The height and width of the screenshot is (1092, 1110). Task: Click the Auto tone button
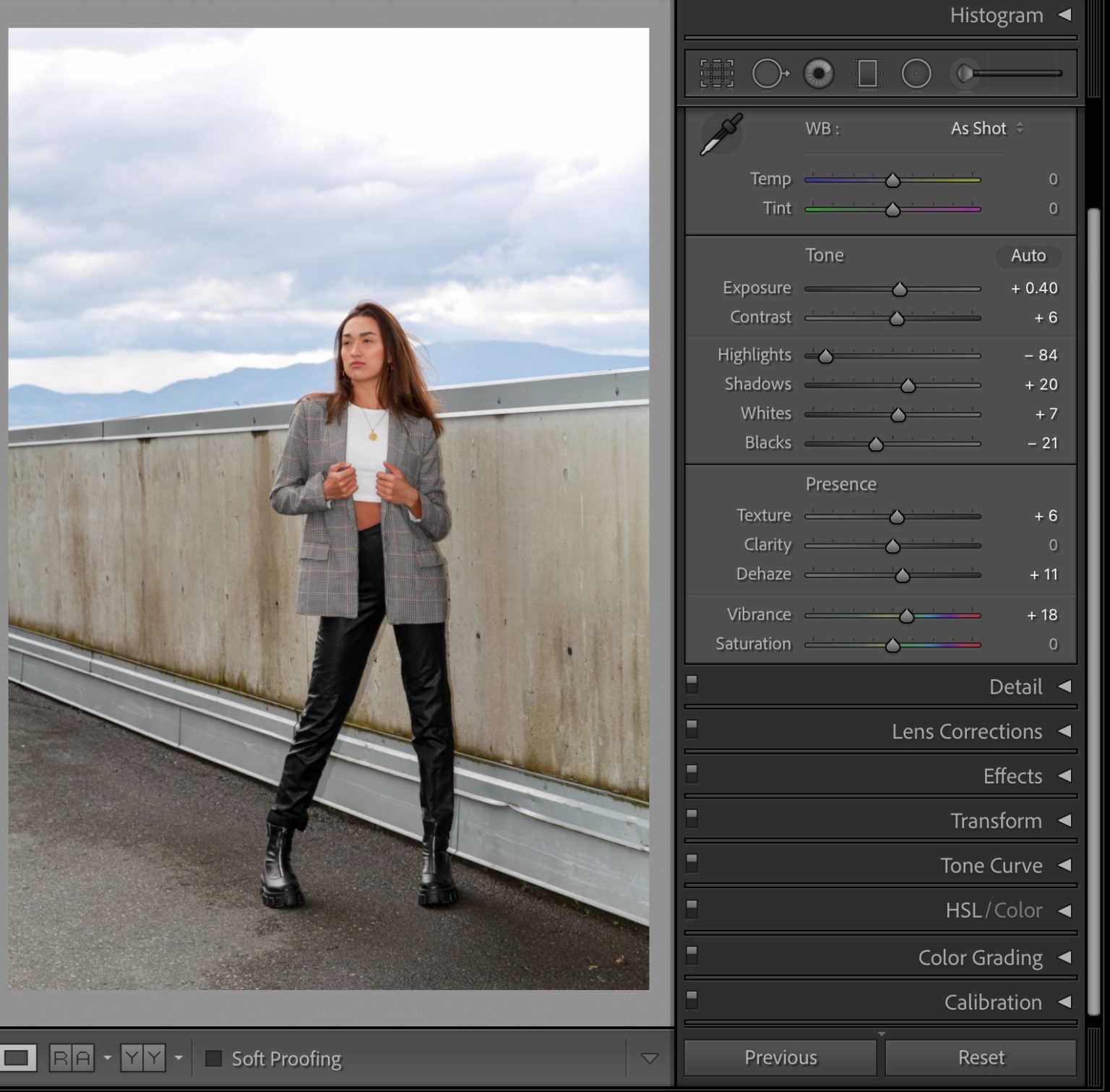[1028, 256]
